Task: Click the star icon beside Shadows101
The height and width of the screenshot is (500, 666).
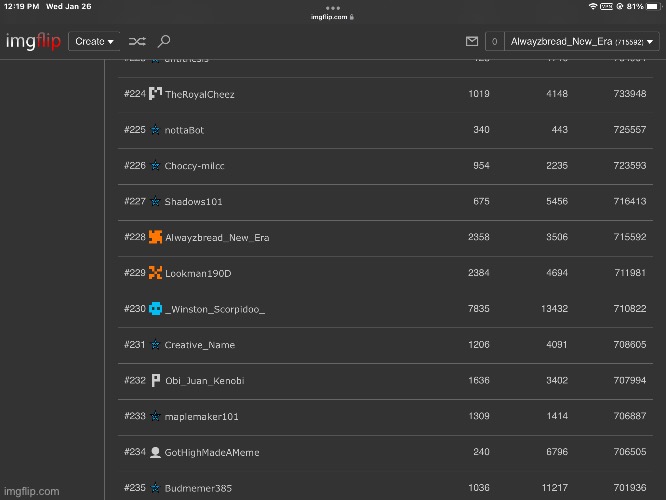Action: 155,201
